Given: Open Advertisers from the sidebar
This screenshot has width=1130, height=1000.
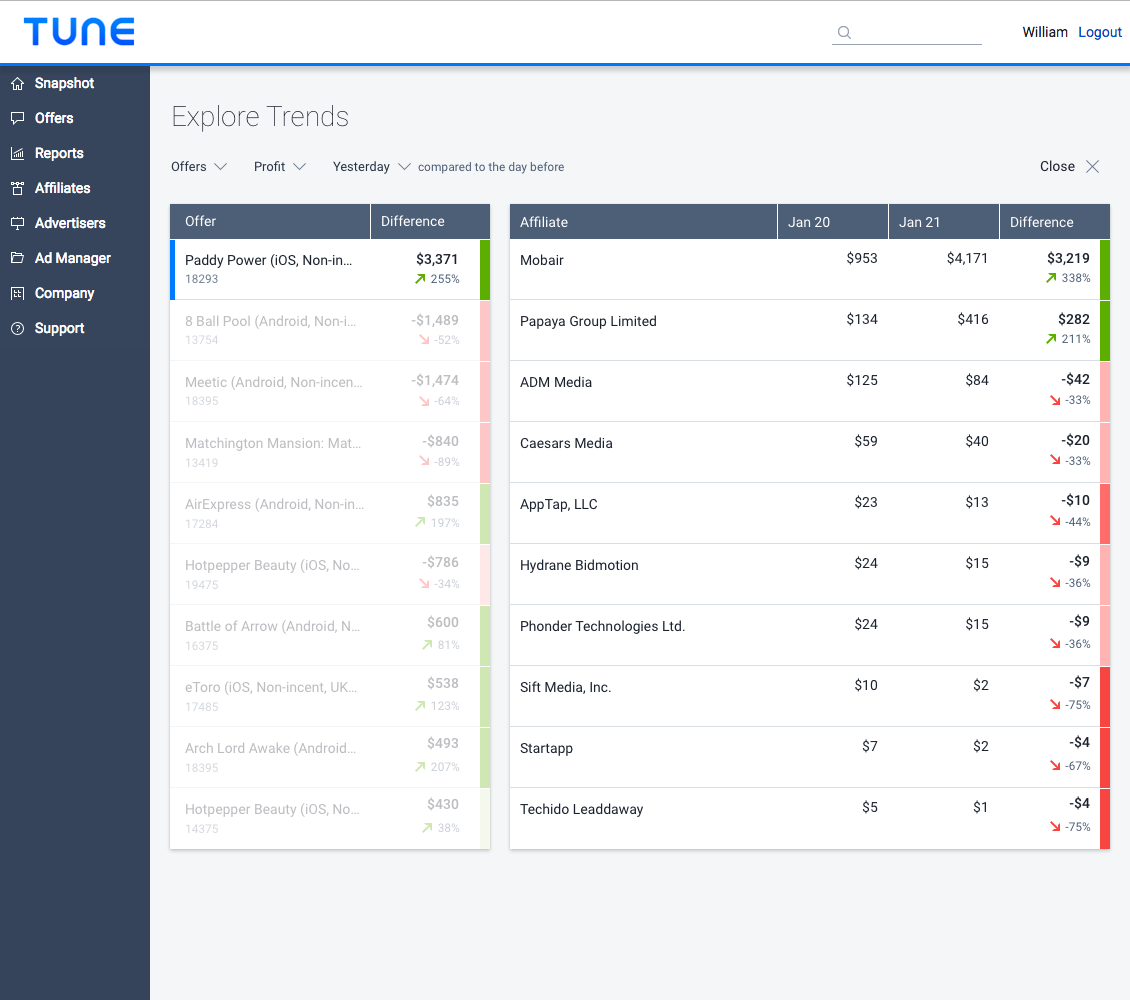Looking at the screenshot, I should (75, 223).
